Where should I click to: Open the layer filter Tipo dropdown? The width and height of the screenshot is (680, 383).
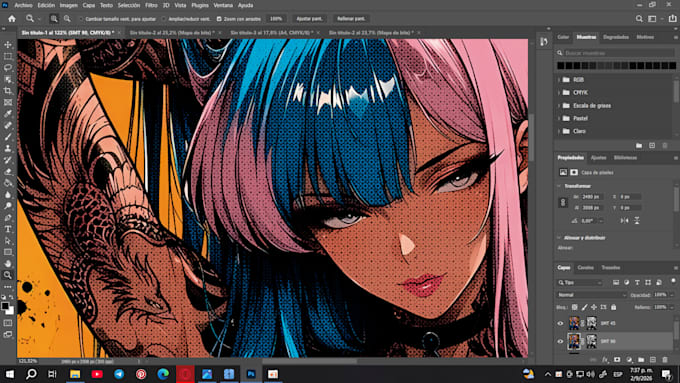coord(580,282)
